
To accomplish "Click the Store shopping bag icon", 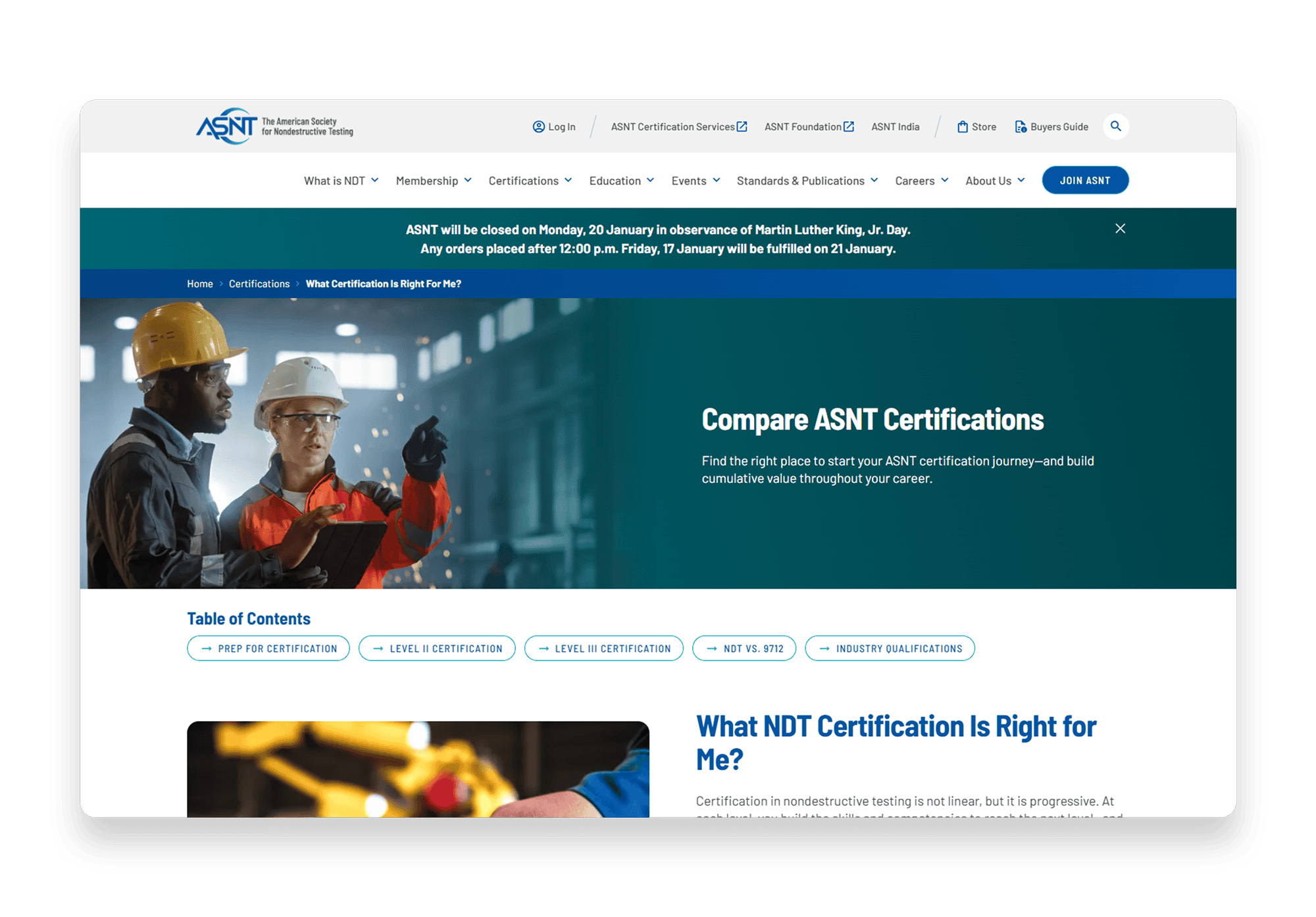I will click(x=963, y=127).
